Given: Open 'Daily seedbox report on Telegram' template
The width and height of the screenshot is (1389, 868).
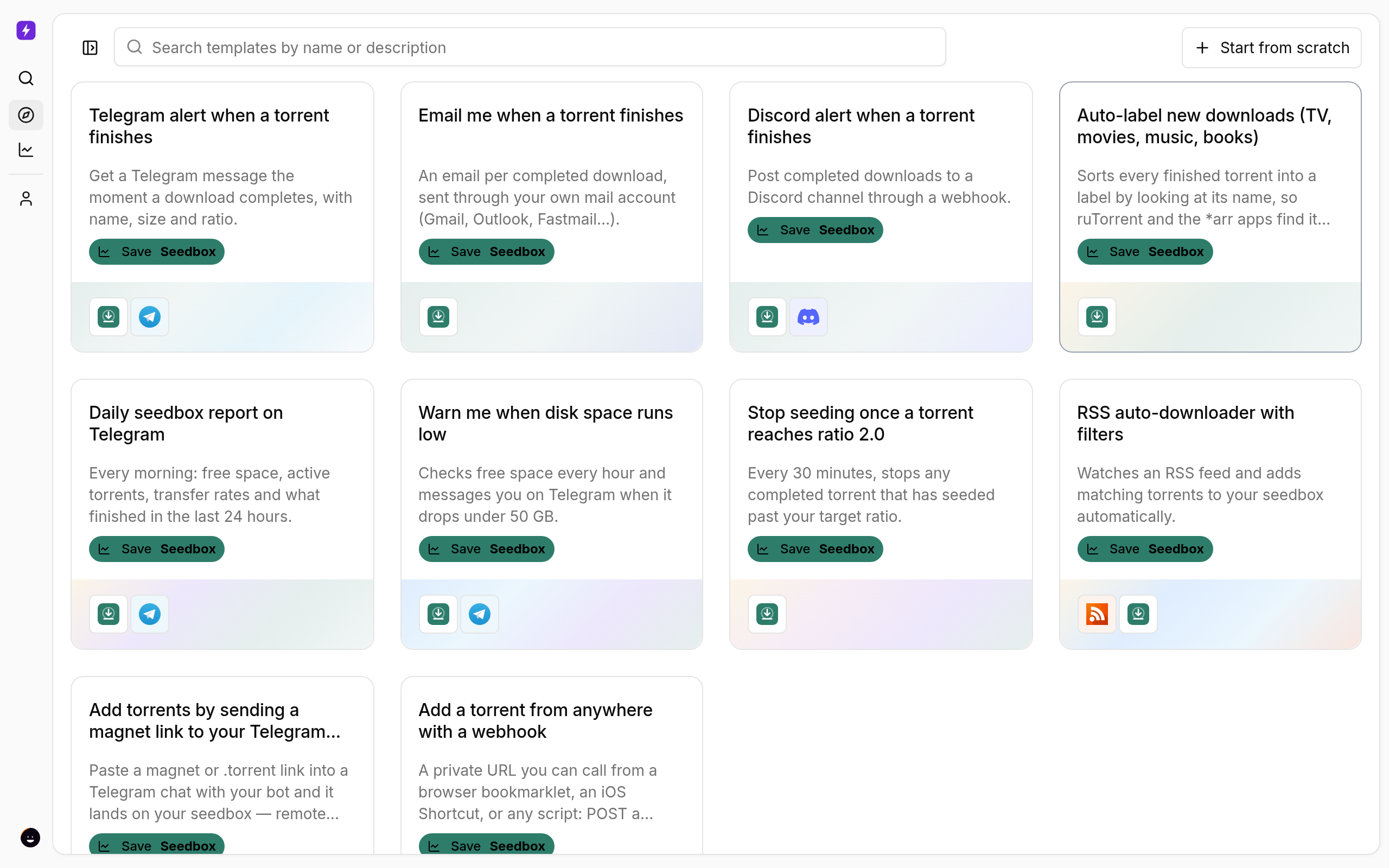Looking at the screenshot, I should coord(186,424).
